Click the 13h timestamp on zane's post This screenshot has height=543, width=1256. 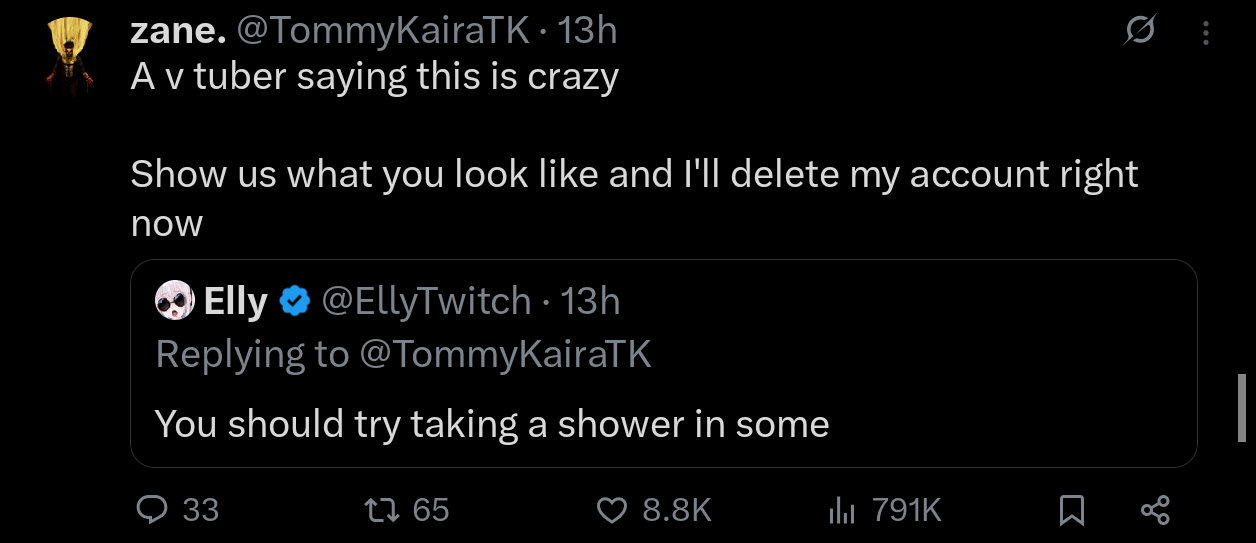(x=587, y=32)
